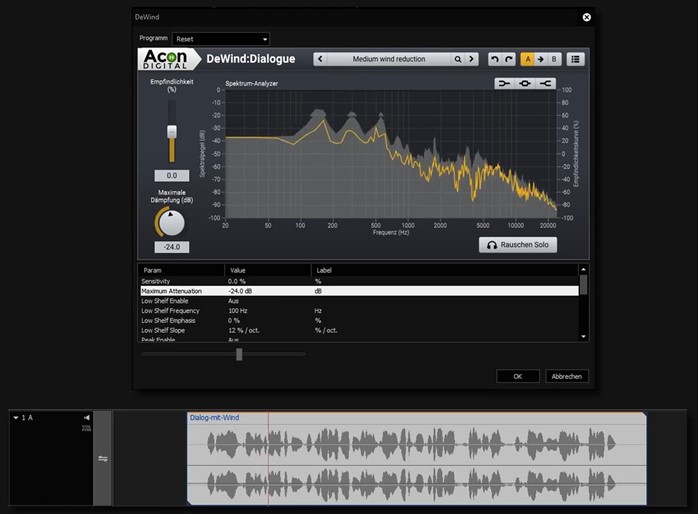Add a low shelf filter band
Image resolution: width=698 pixels, height=514 pixels.
pos(504,83)
